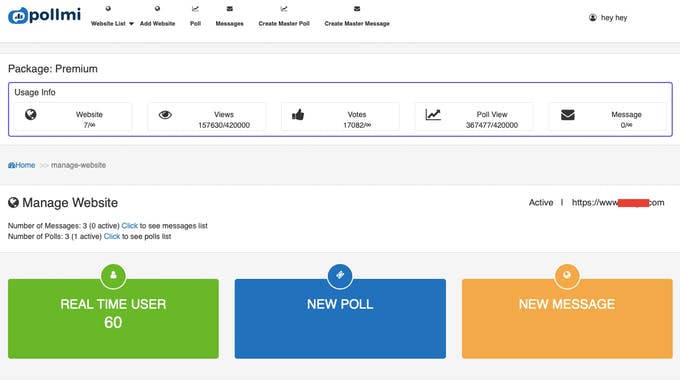Click the link to see messages list

coord(129,226)
